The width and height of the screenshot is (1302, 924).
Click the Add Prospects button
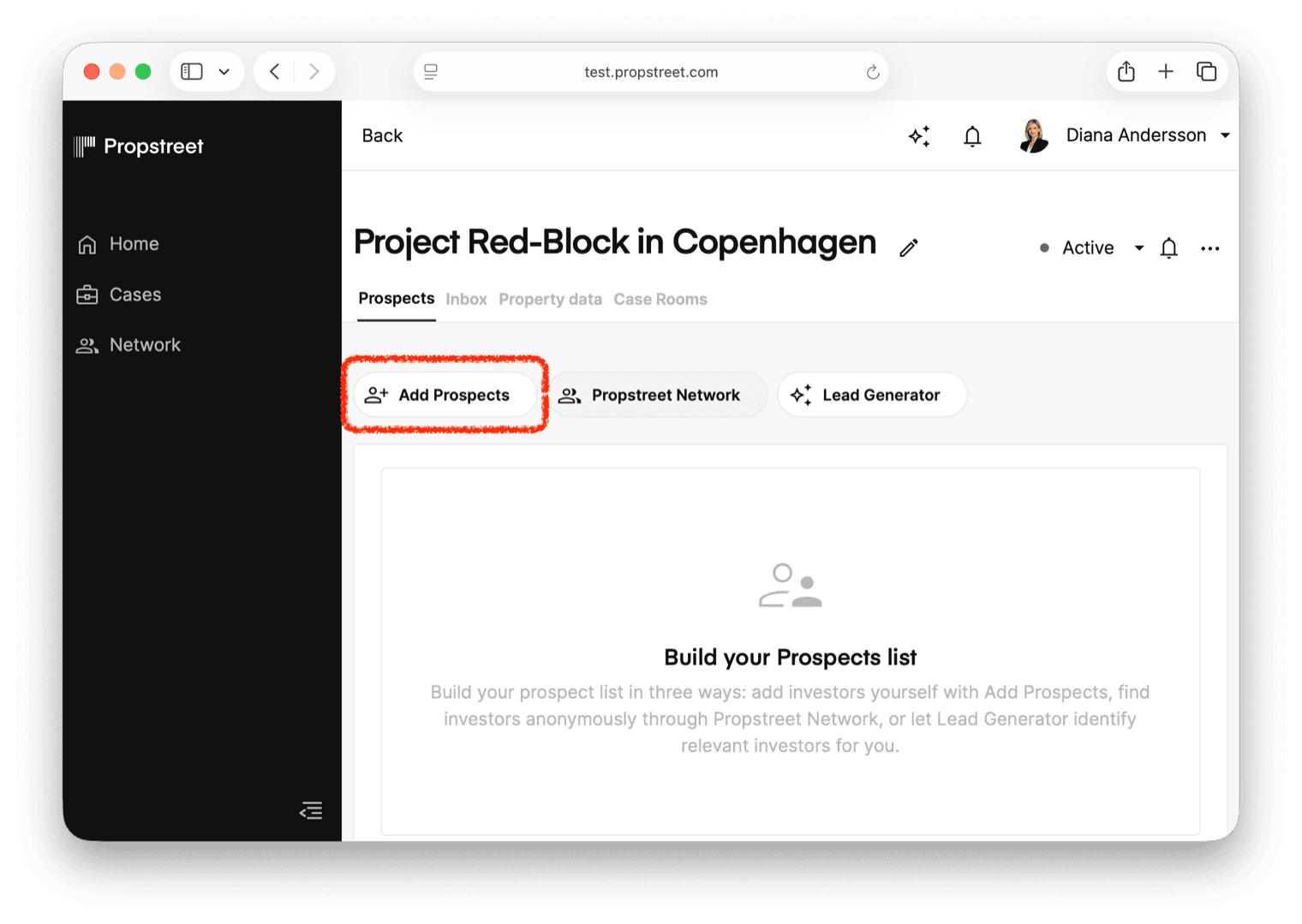point(445,395)
